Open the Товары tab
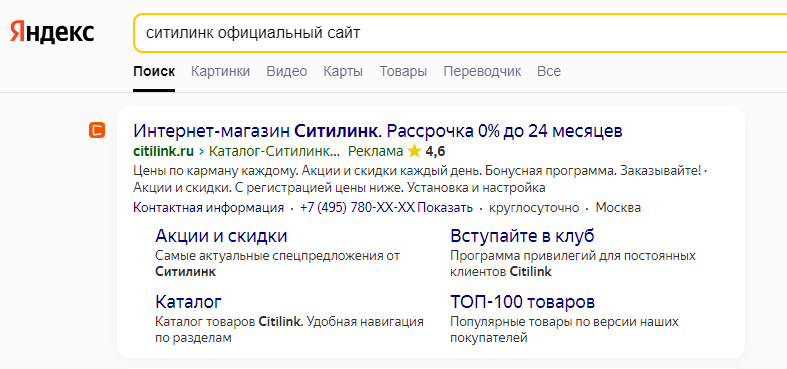The image size is (787, 369). tap(403, 71)
